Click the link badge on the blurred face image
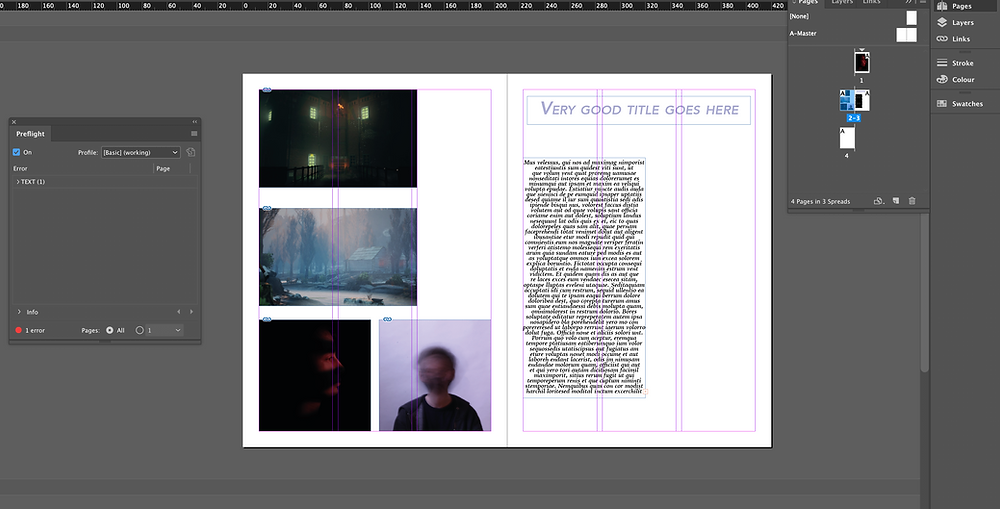 pyautogui.click(x=386, y=320)
